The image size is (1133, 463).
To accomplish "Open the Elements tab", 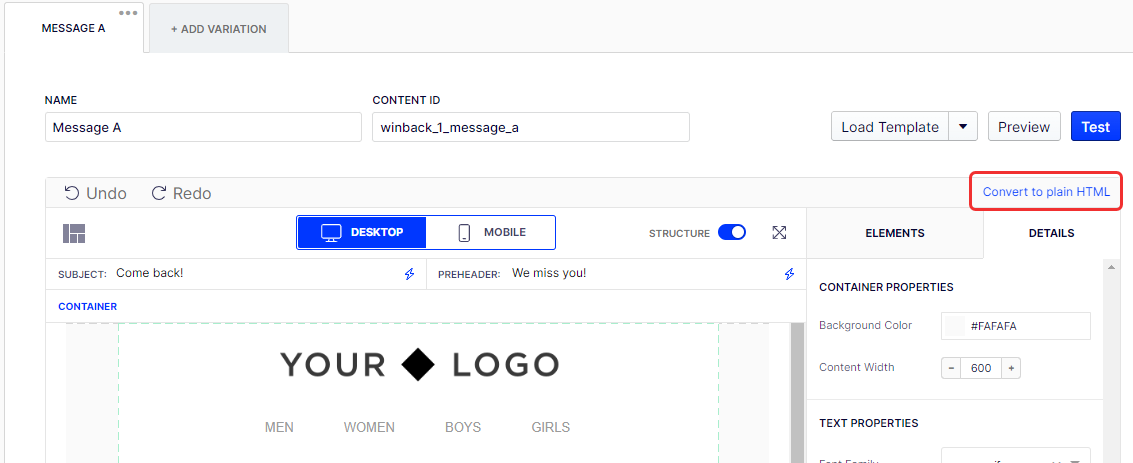I will tap(894, 233).
